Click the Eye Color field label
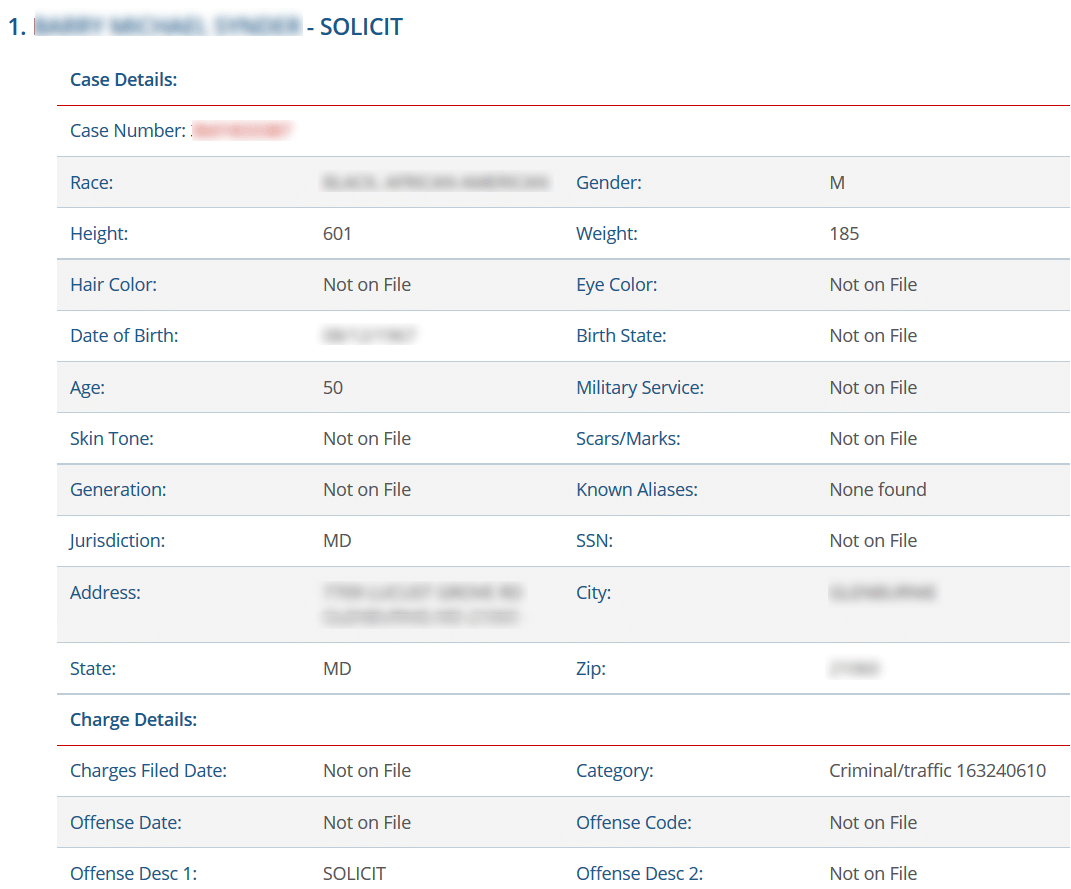This screenshot has width=1071, height=889. pos(615,284)
